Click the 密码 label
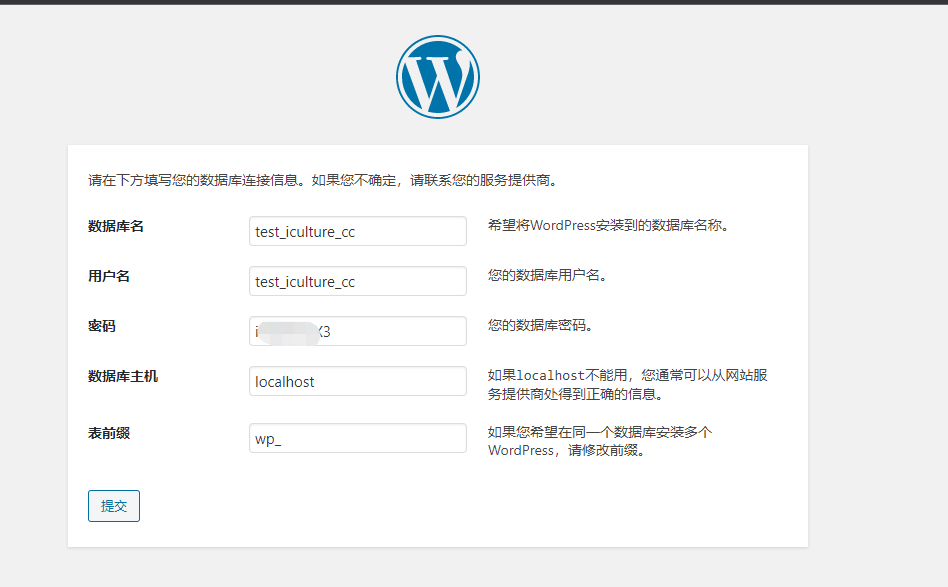Image resolution: width=948 pixels, height=587 pixels. [x=102, y=326]
